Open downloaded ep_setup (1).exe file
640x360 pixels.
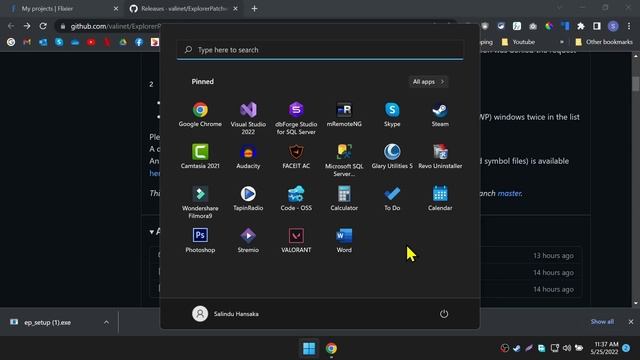[x=48, y=322]
